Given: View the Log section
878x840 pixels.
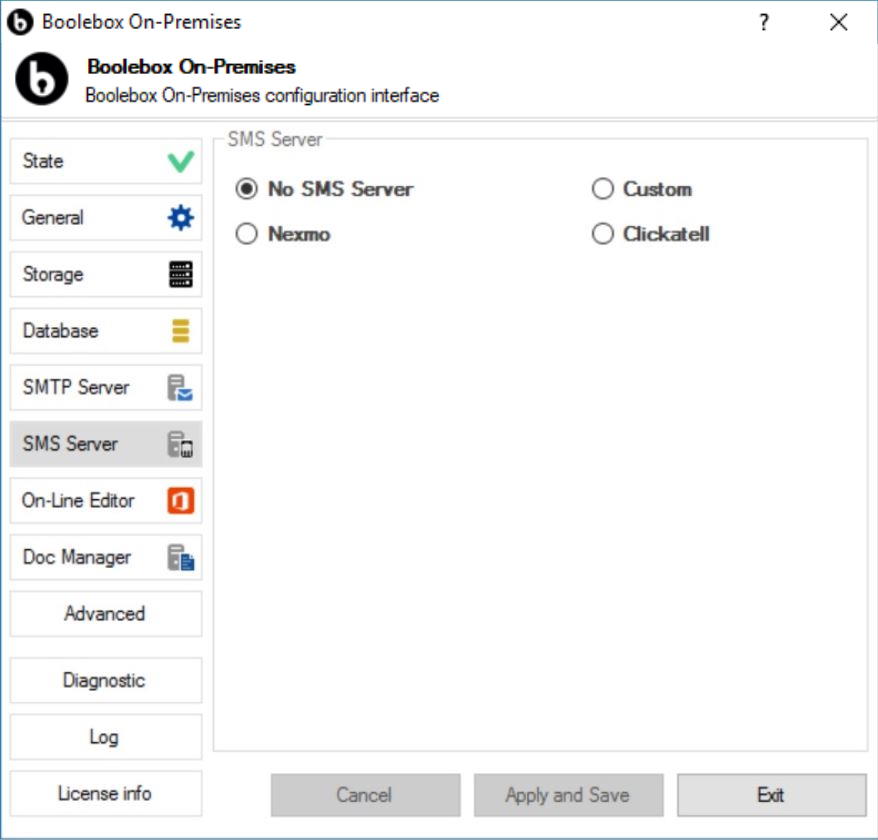Looking at the screenshot, I should click(x=106, y=737).
